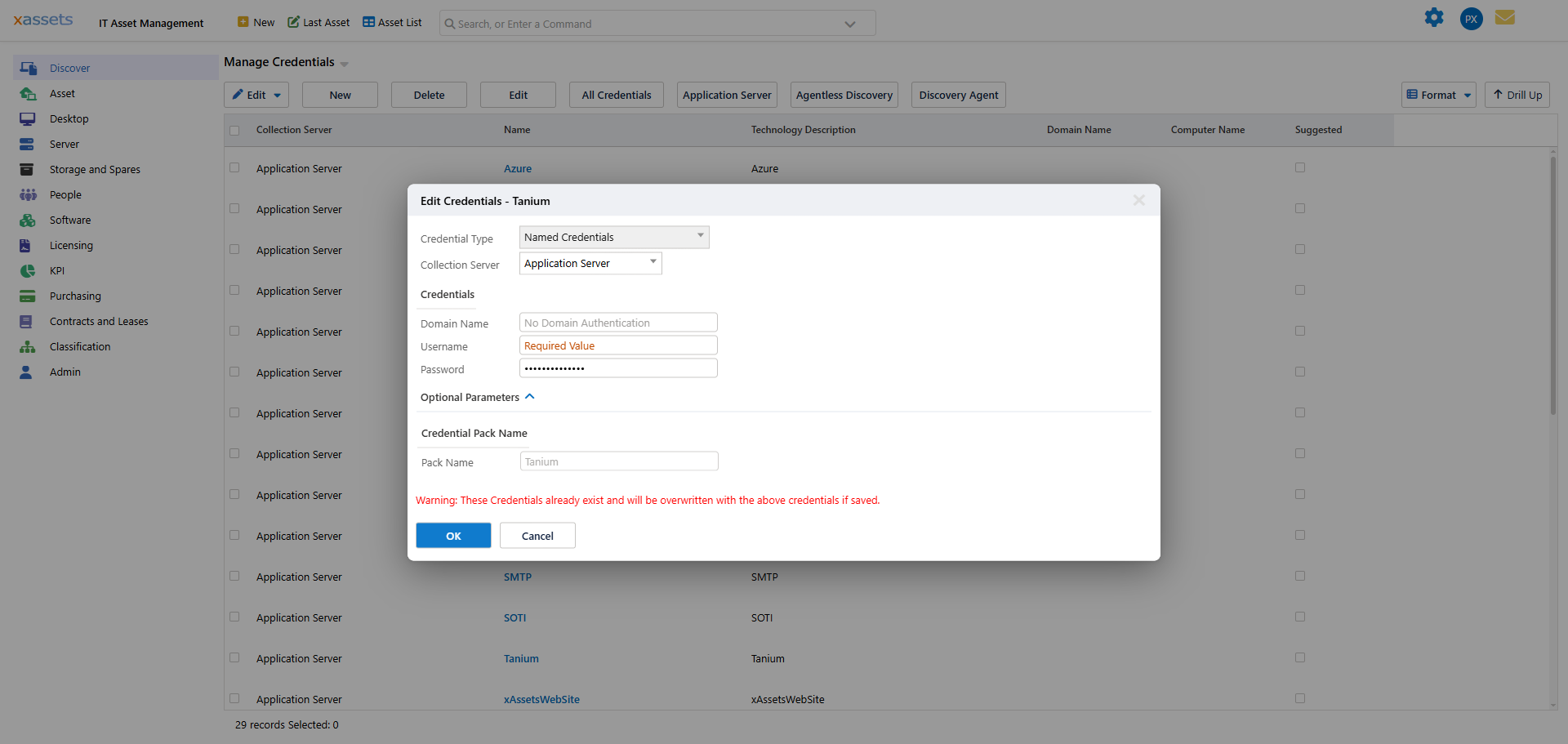Image resolution: width=1568 pixels, height=744 pixels.
Task: Select the Classification hierarchy icon
Action: pos(27,347)
